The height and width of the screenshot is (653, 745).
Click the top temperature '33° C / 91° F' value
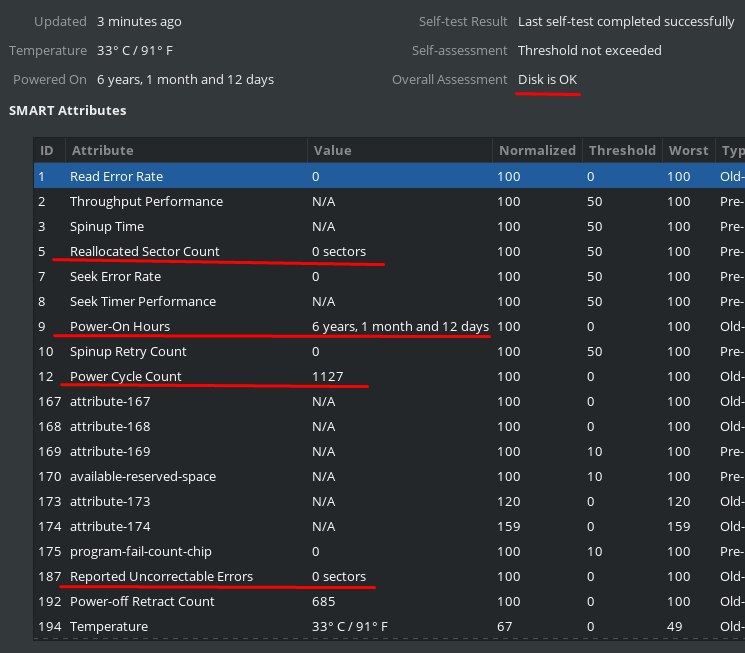click(x=135, y=50)
